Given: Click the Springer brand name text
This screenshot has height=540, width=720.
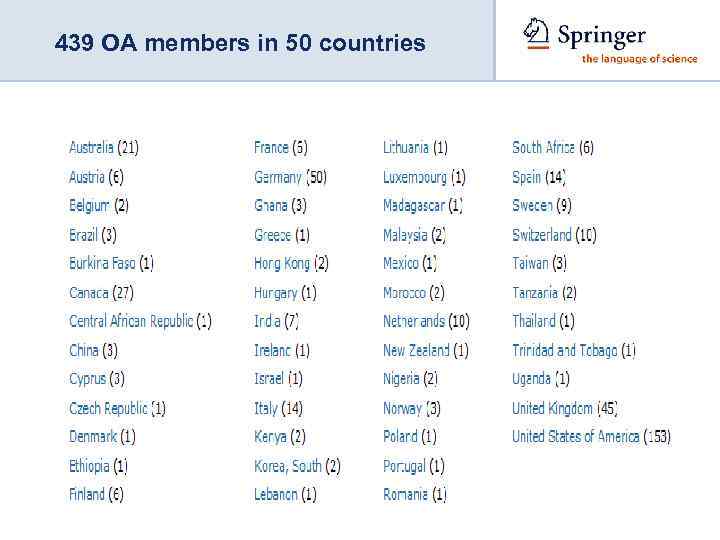Looking at the screenshot, I should click(x=601, y=36).
